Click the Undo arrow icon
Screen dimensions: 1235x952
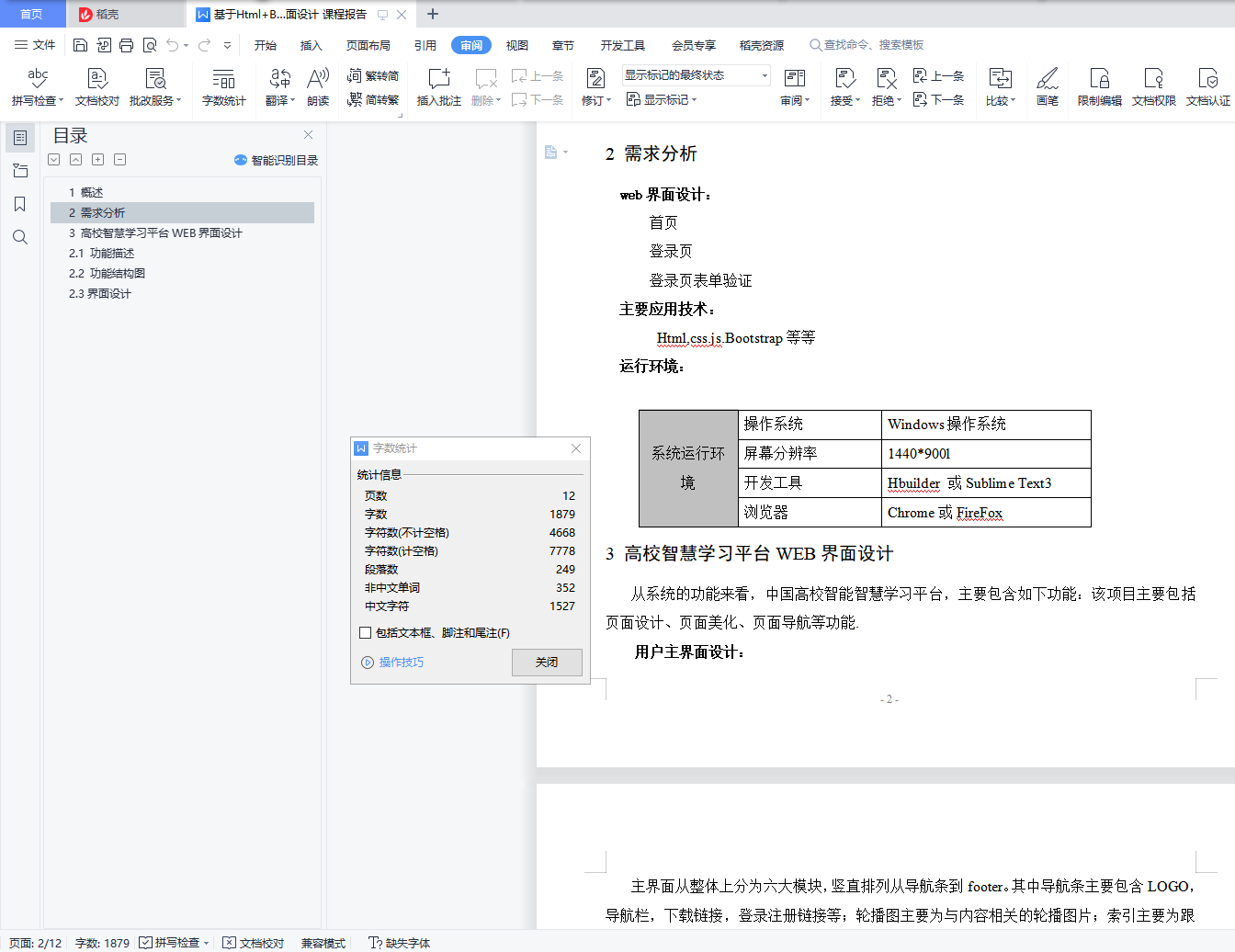[172, 45]
